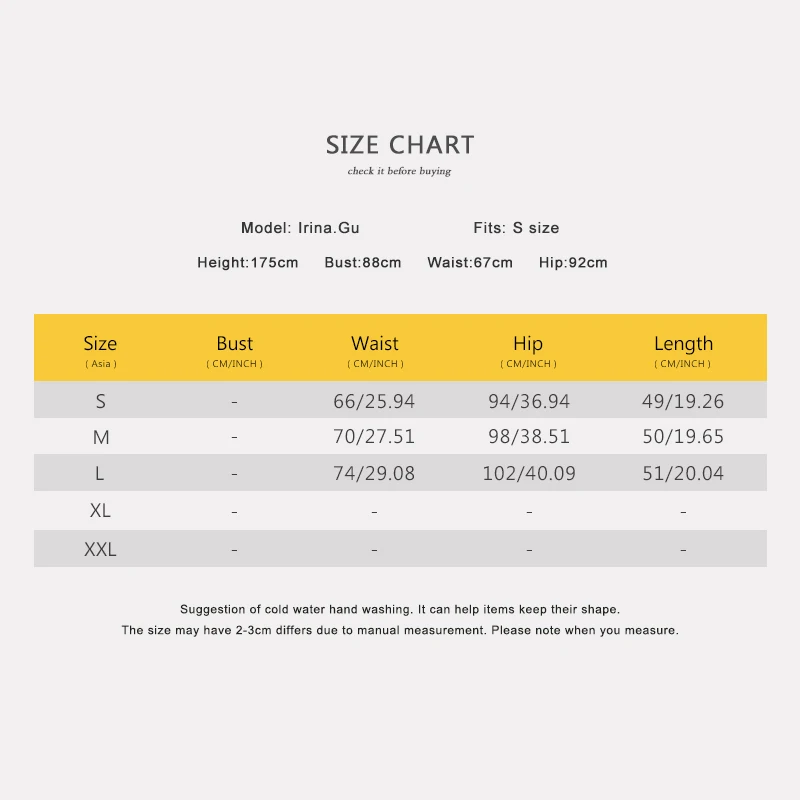This screenshot has height=800, width=800.
Task: Click the Fits: S size label
Action: [516, 228]
